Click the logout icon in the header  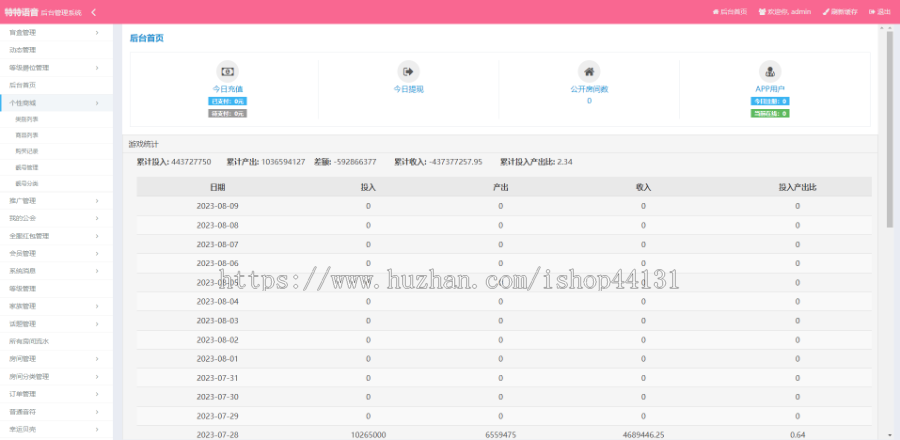click(872, 11)
